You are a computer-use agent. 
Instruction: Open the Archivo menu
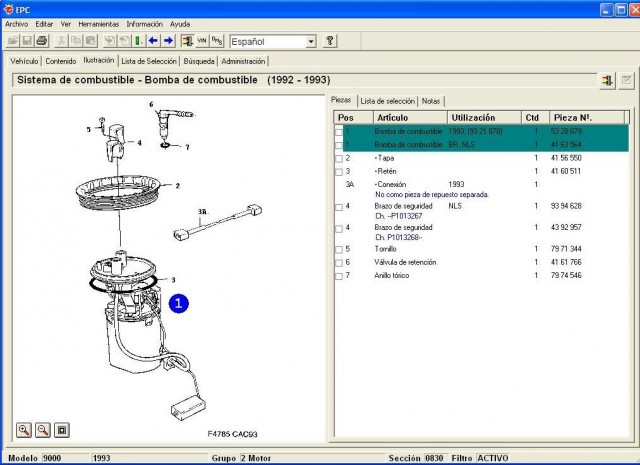[16, 24]
